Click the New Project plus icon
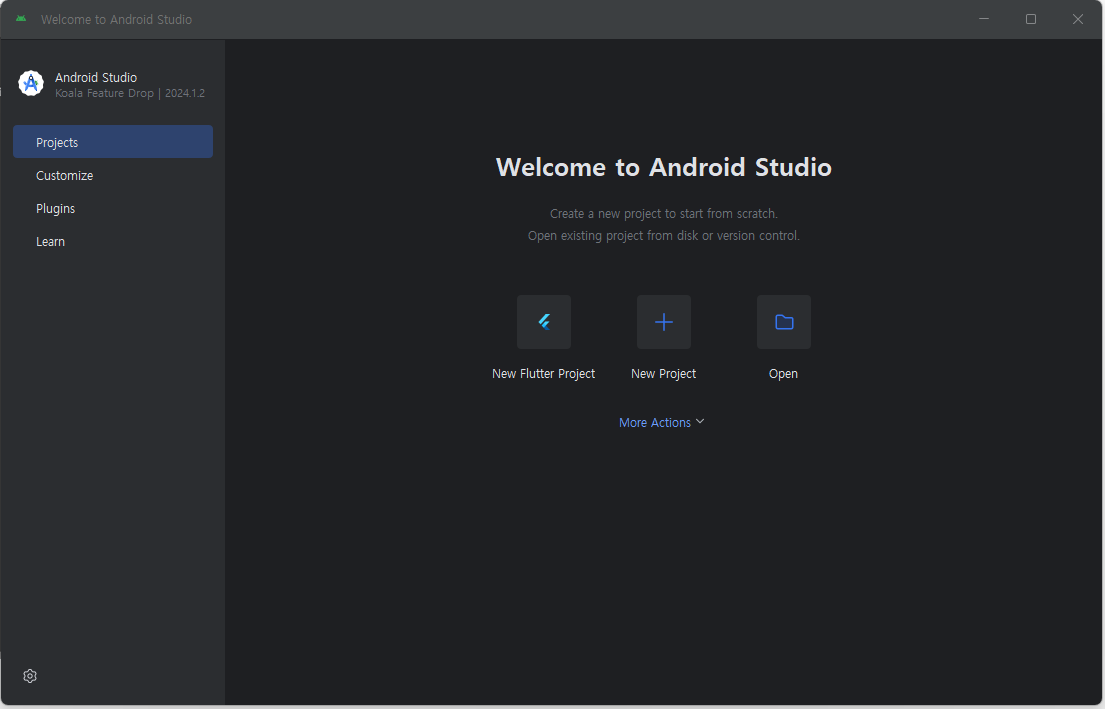Viewport: 1105px width, 709px height. pyautogui.click(x=663, y=322)
